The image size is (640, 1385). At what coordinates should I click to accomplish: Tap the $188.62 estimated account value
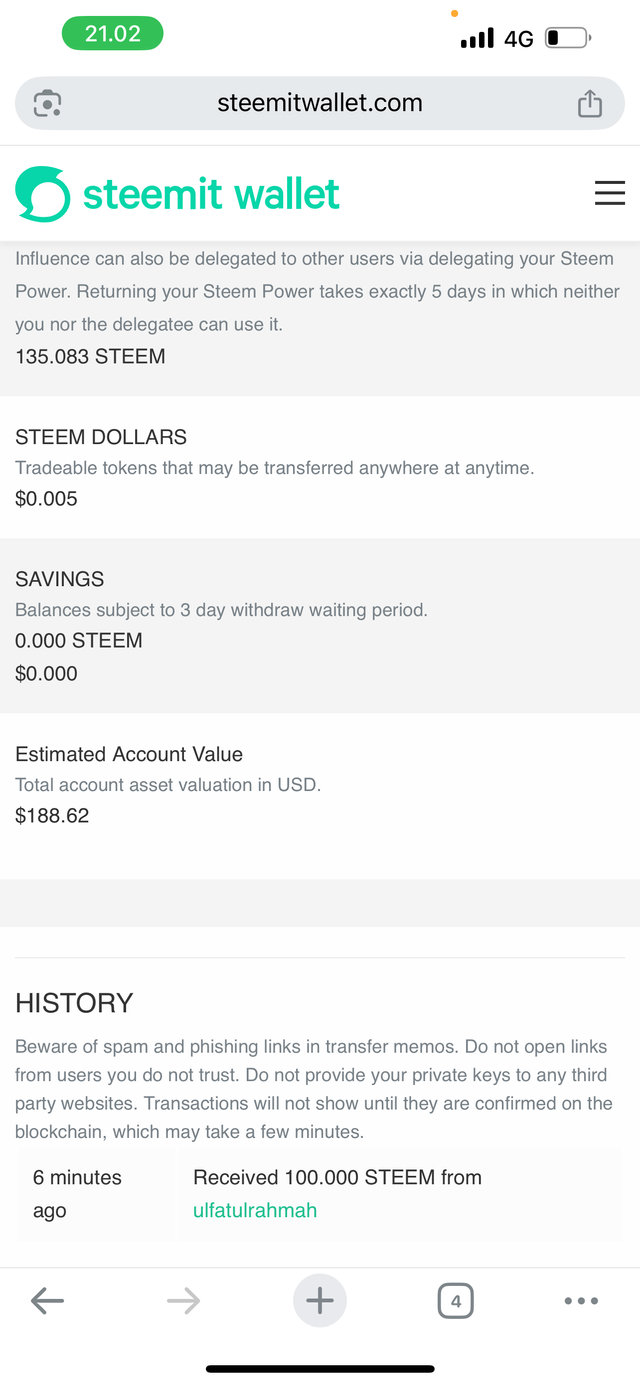point(52,815)
